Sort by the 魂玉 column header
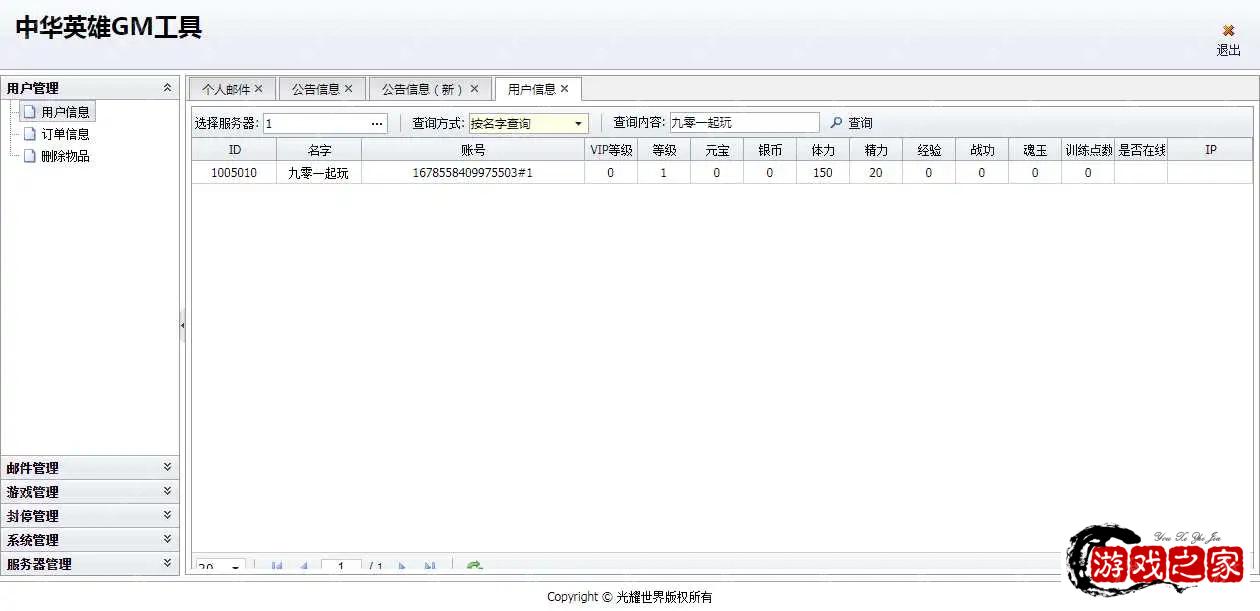Screen dimensions: 1260x611 [x=1035, y=149]
